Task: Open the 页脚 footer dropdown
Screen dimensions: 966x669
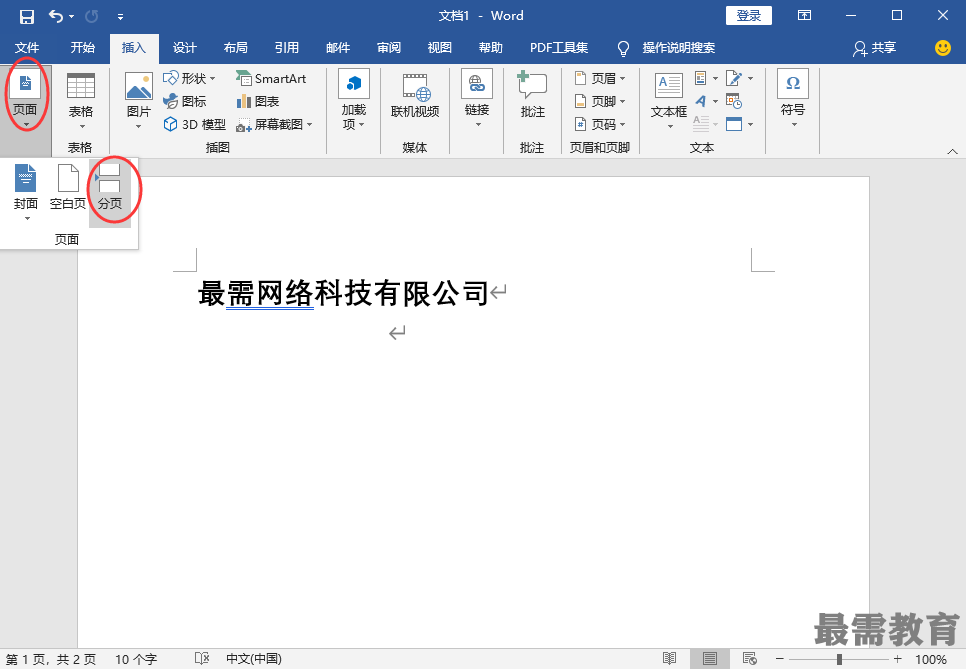Action: [x=600, y=101]
